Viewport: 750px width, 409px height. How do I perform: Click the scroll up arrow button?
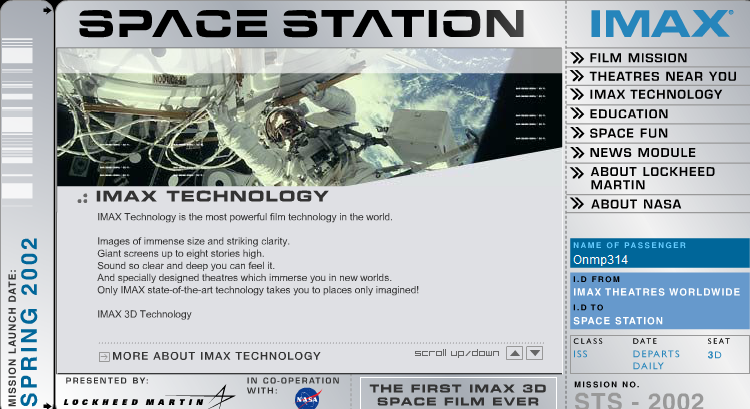[x=514, y=354]
